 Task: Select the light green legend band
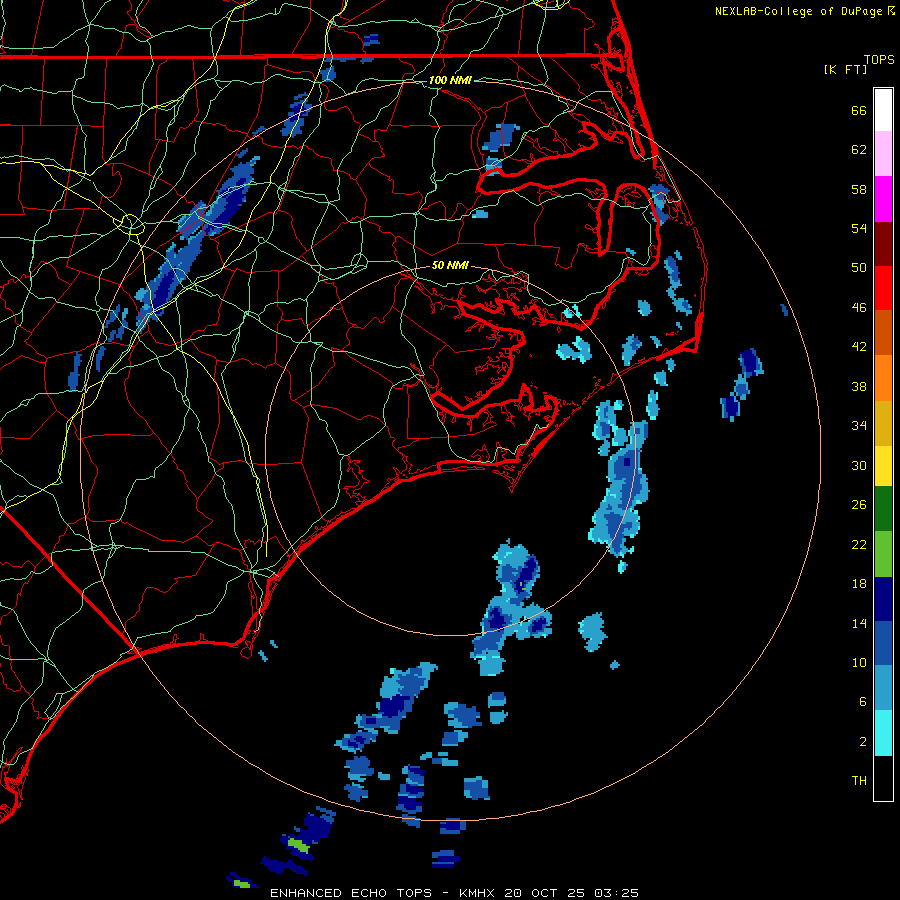pos(883,554)
